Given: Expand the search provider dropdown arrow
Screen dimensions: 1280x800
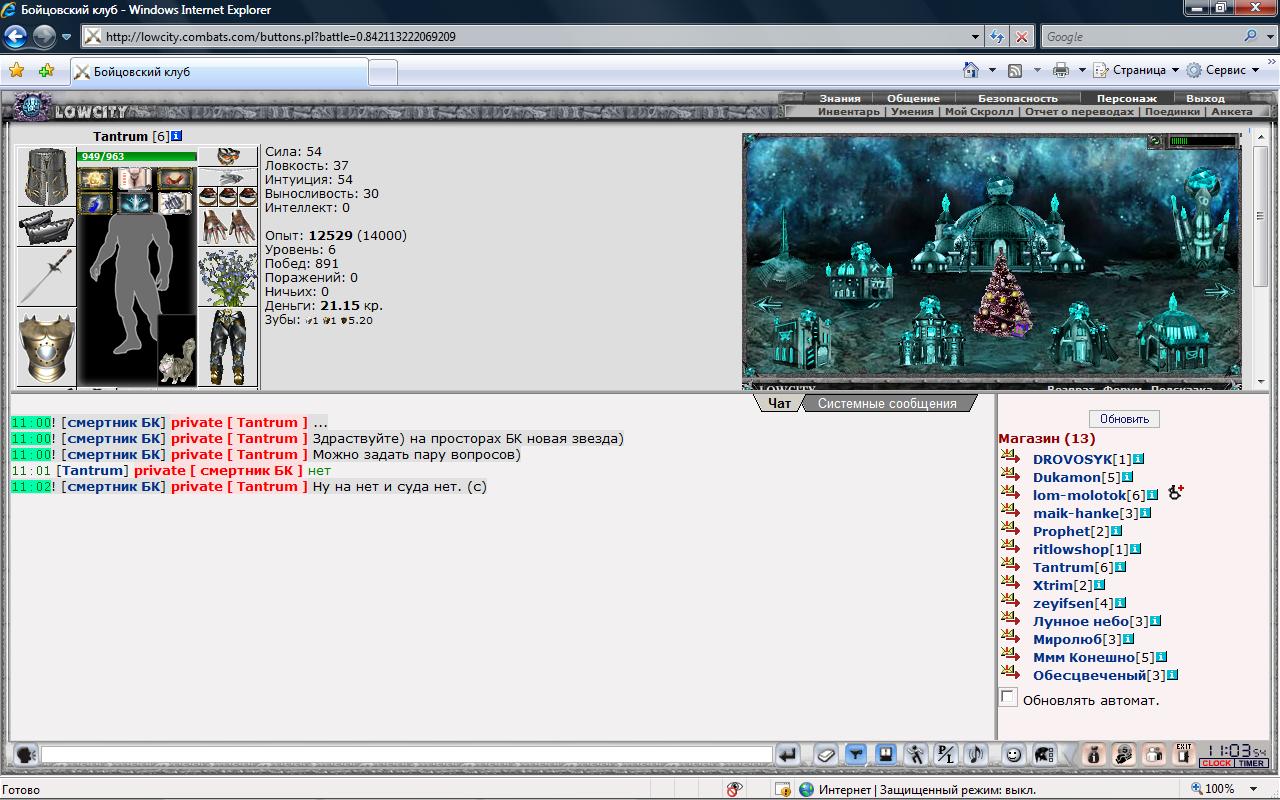Looking at the screenshot, I should (1270, 37).
